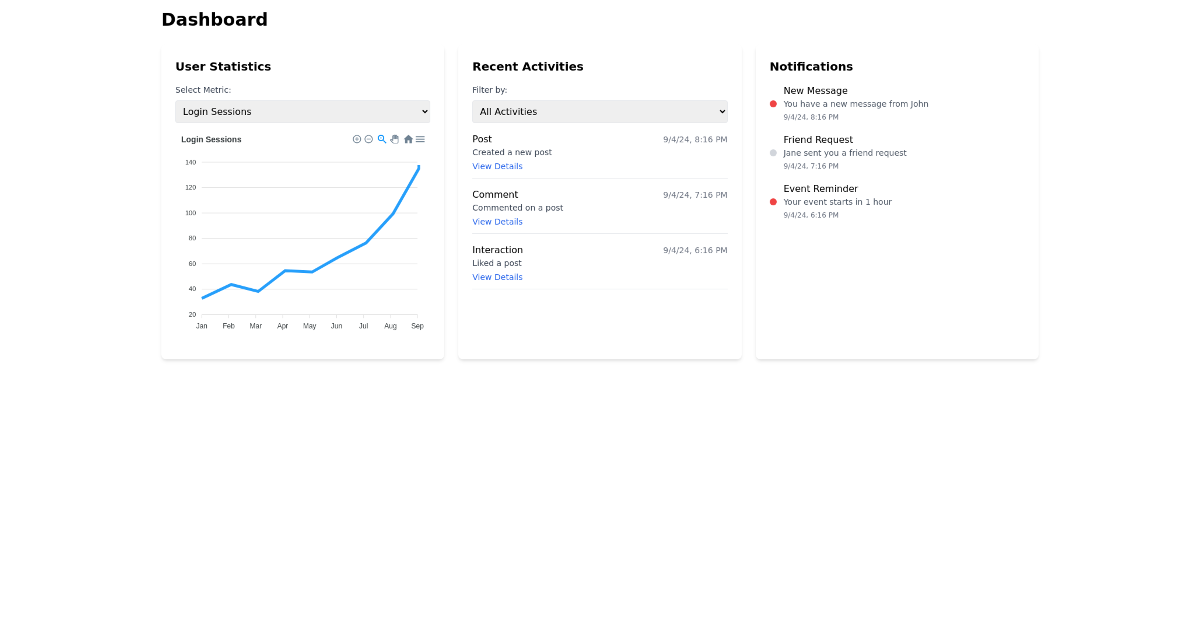The width and height of the screenshot is (1200, 630).
Task: Toggle the gray read dot on Friend Request
Action: point(772,153)
